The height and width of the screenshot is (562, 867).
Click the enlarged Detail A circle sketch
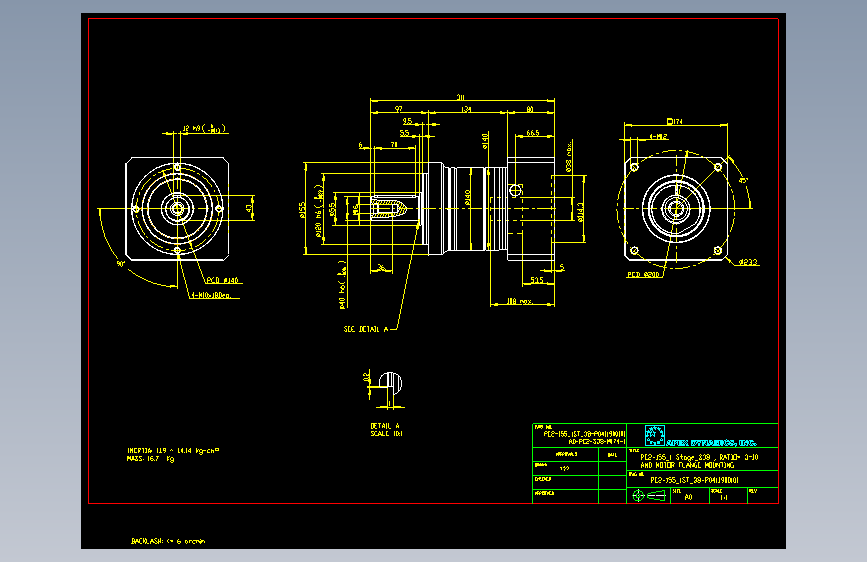[x=390, y=384]
